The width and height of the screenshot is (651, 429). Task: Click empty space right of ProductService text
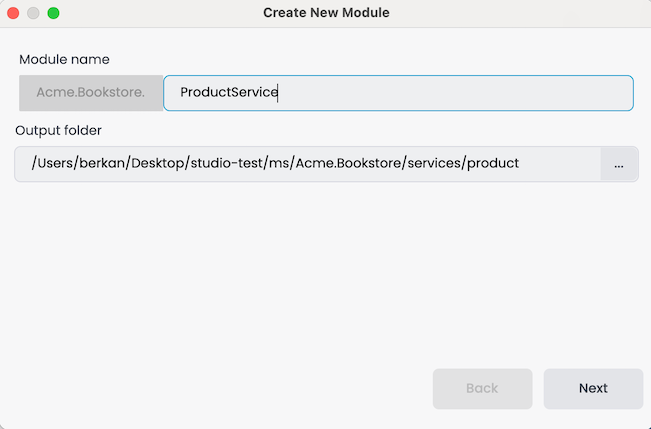pos(450,93)
